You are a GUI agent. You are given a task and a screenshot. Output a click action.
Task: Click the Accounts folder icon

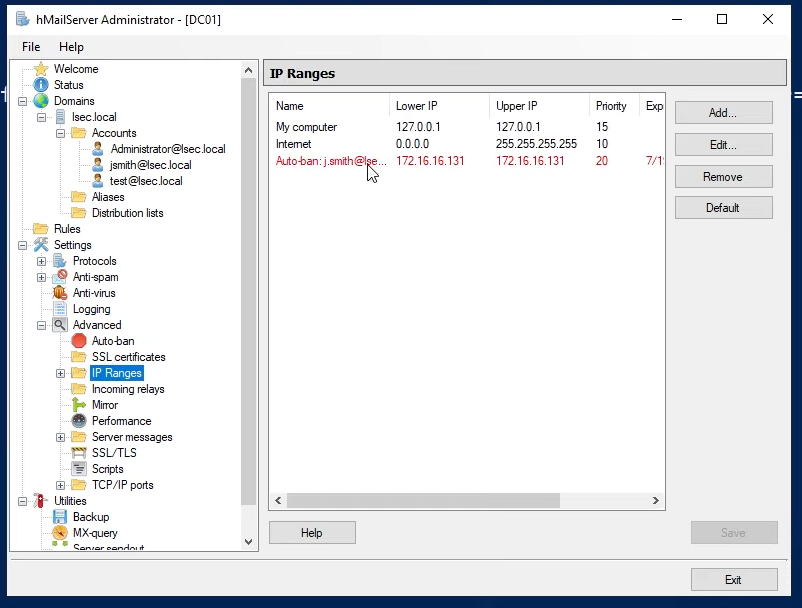[x=78, y=133]
